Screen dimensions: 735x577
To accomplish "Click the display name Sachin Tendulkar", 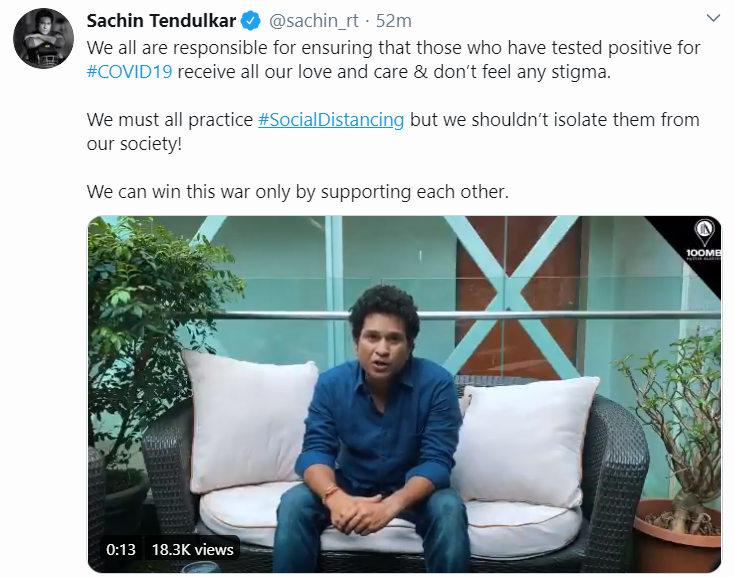I will pyautogui.click(x=162, y=21).
